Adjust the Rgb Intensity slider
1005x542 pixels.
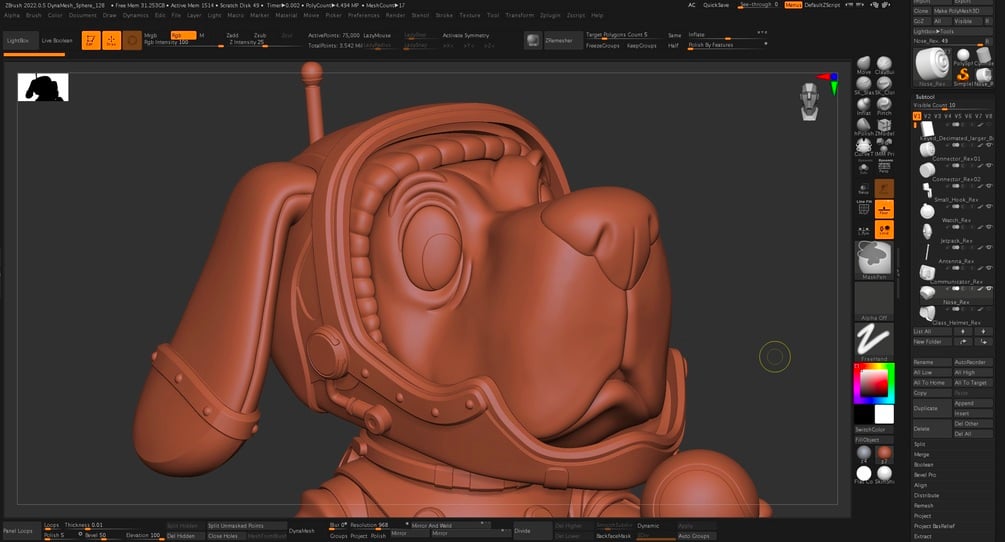pyautogui.click(x=184, y=43)
